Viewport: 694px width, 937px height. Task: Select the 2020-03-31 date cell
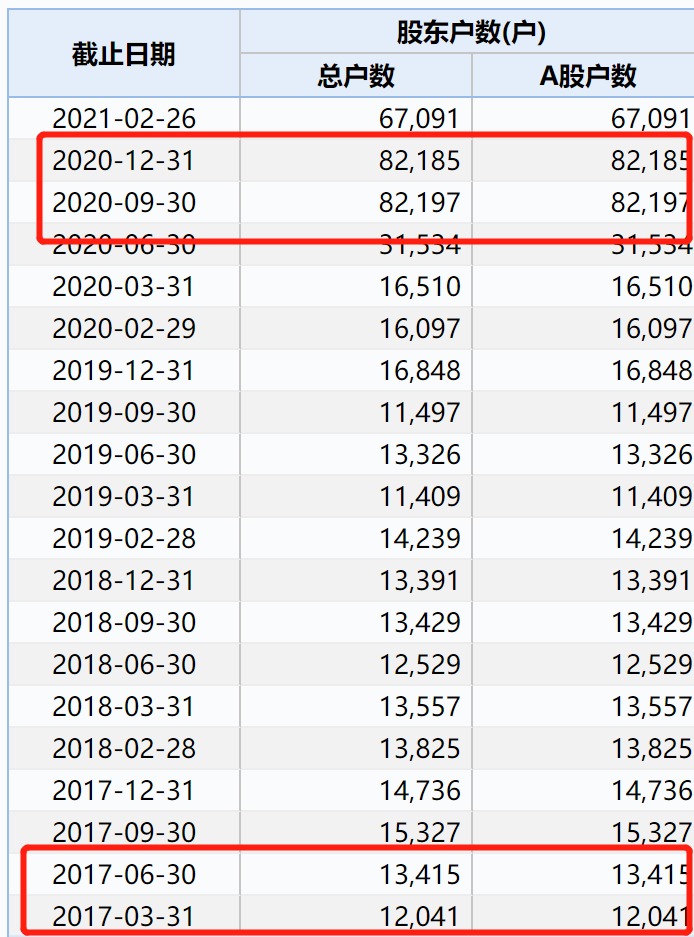point(124,286)
